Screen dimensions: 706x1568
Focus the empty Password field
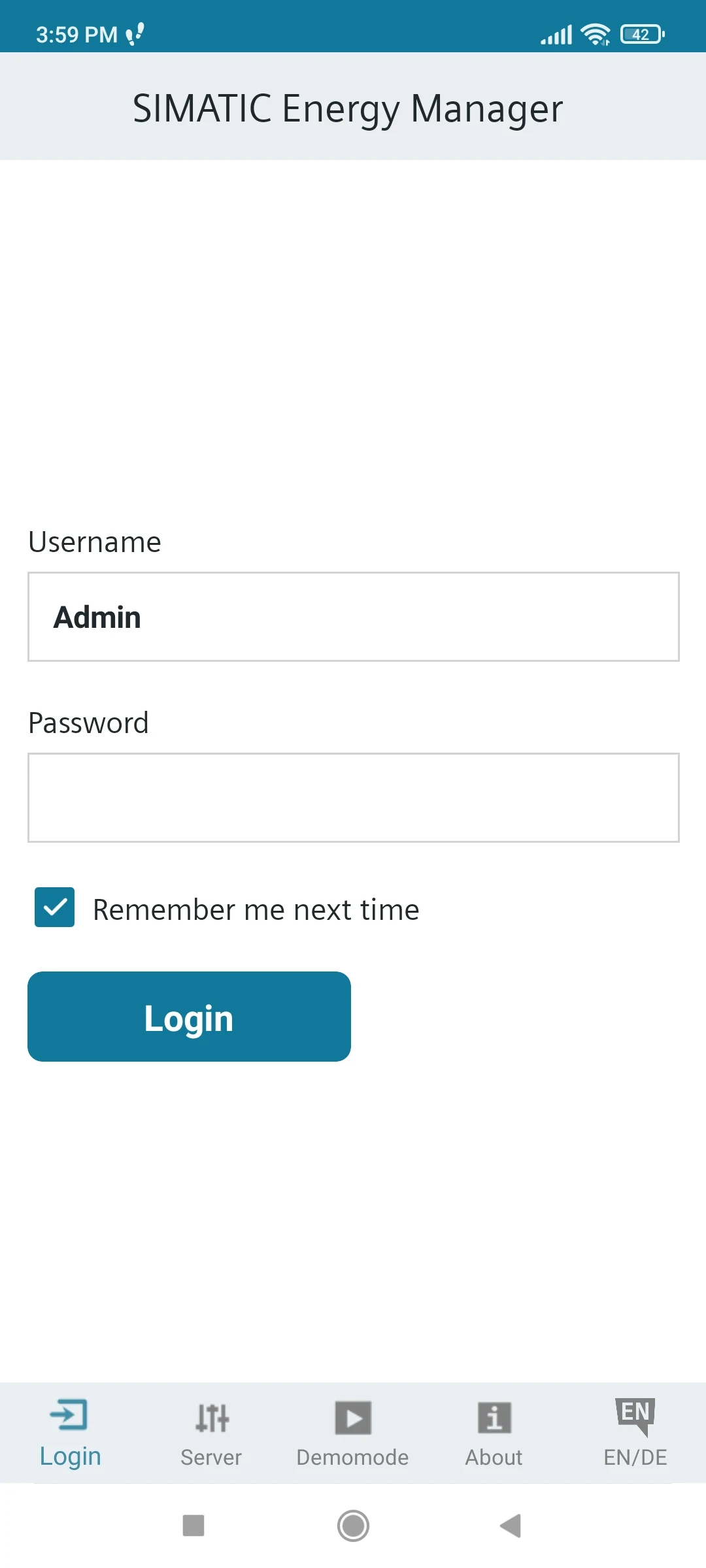[x=353, y=797]
